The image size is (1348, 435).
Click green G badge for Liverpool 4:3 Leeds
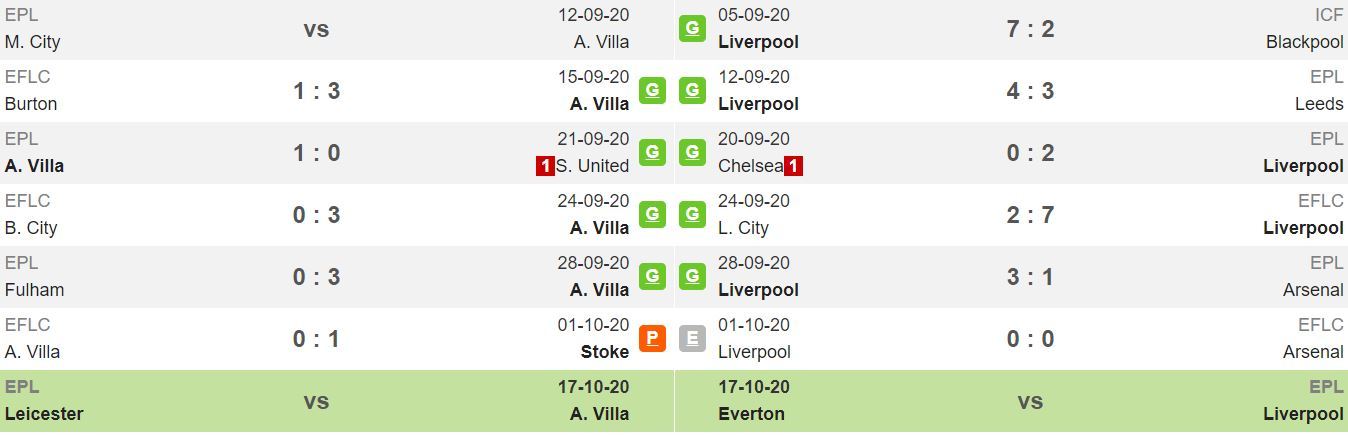[692, 90]
